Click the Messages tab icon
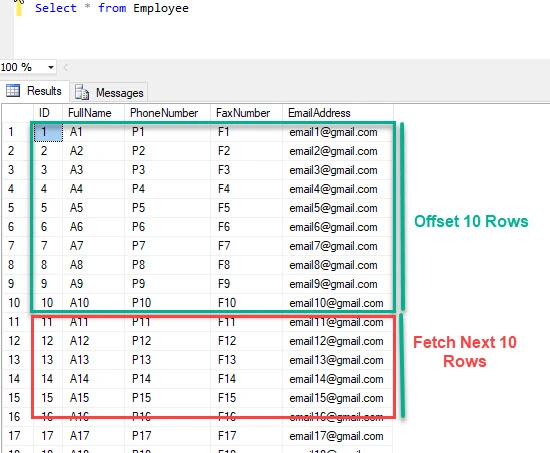The height and width of the screenshot is (453, 550). (x=82, y=92)
